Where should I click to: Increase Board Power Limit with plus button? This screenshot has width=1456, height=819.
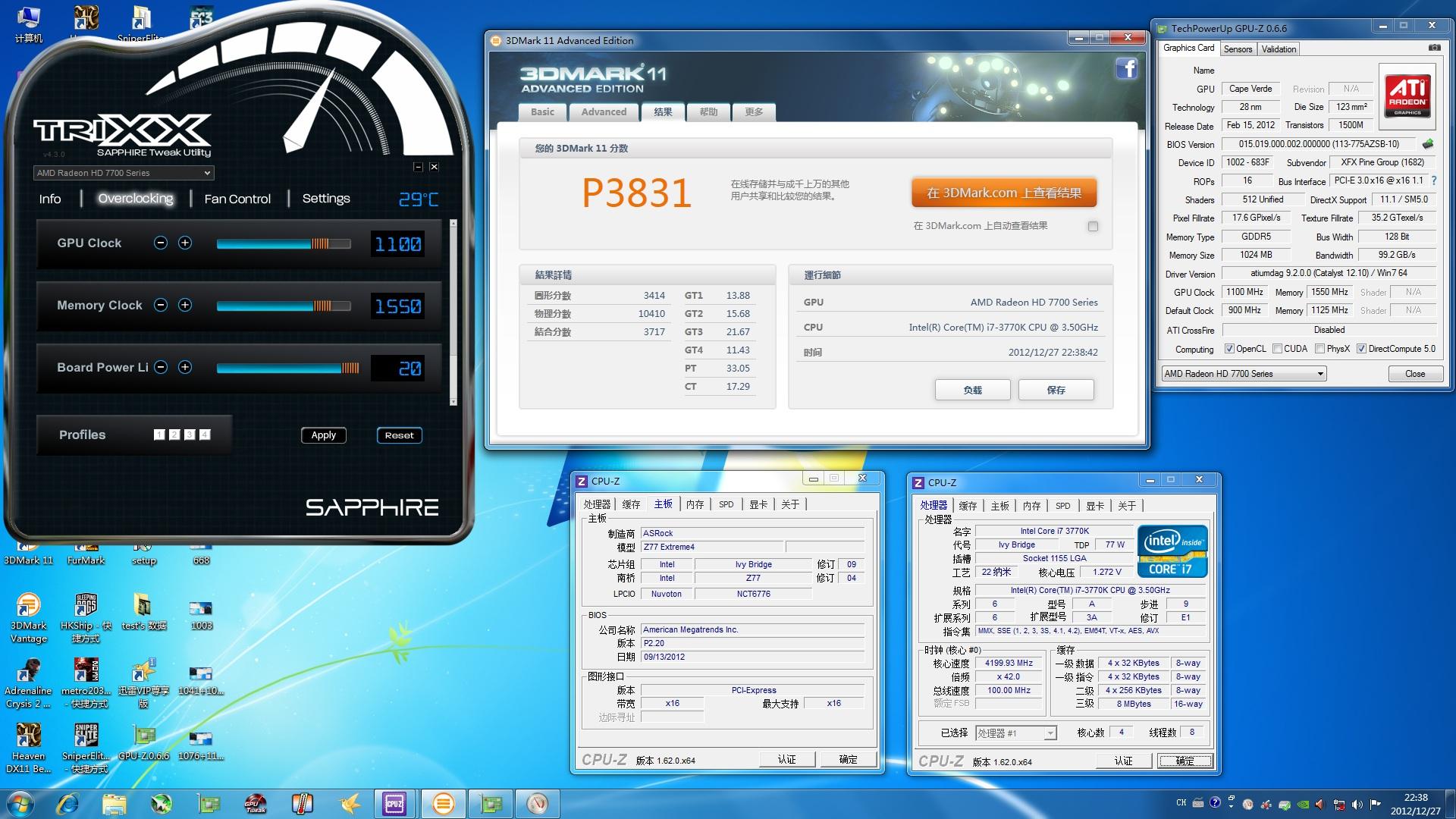click(185, 367)
